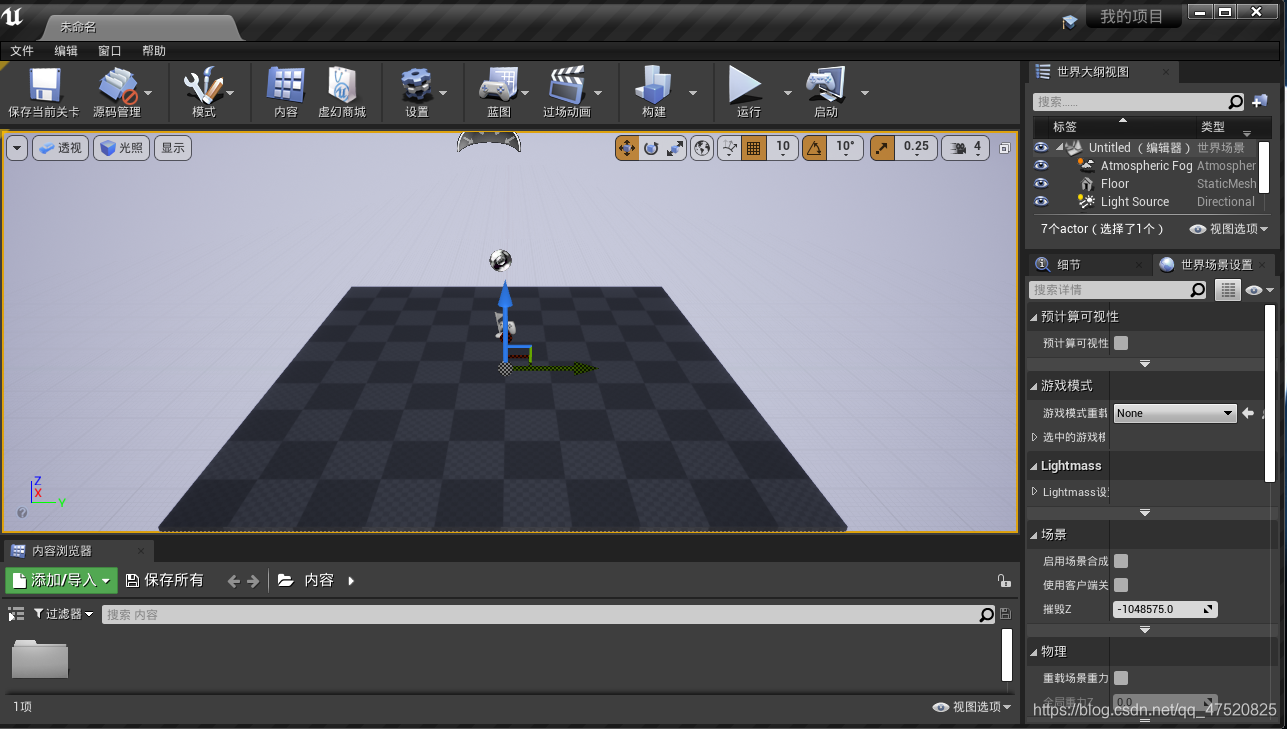
Task: Toggle grid snapping in viewport
Action: tap(754, 148)
